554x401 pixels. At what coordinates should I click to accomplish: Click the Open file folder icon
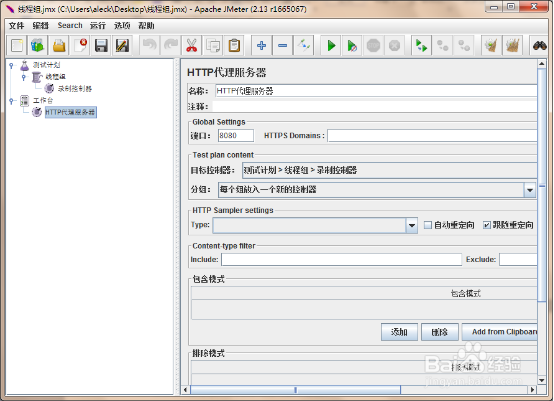pos(59,46)
